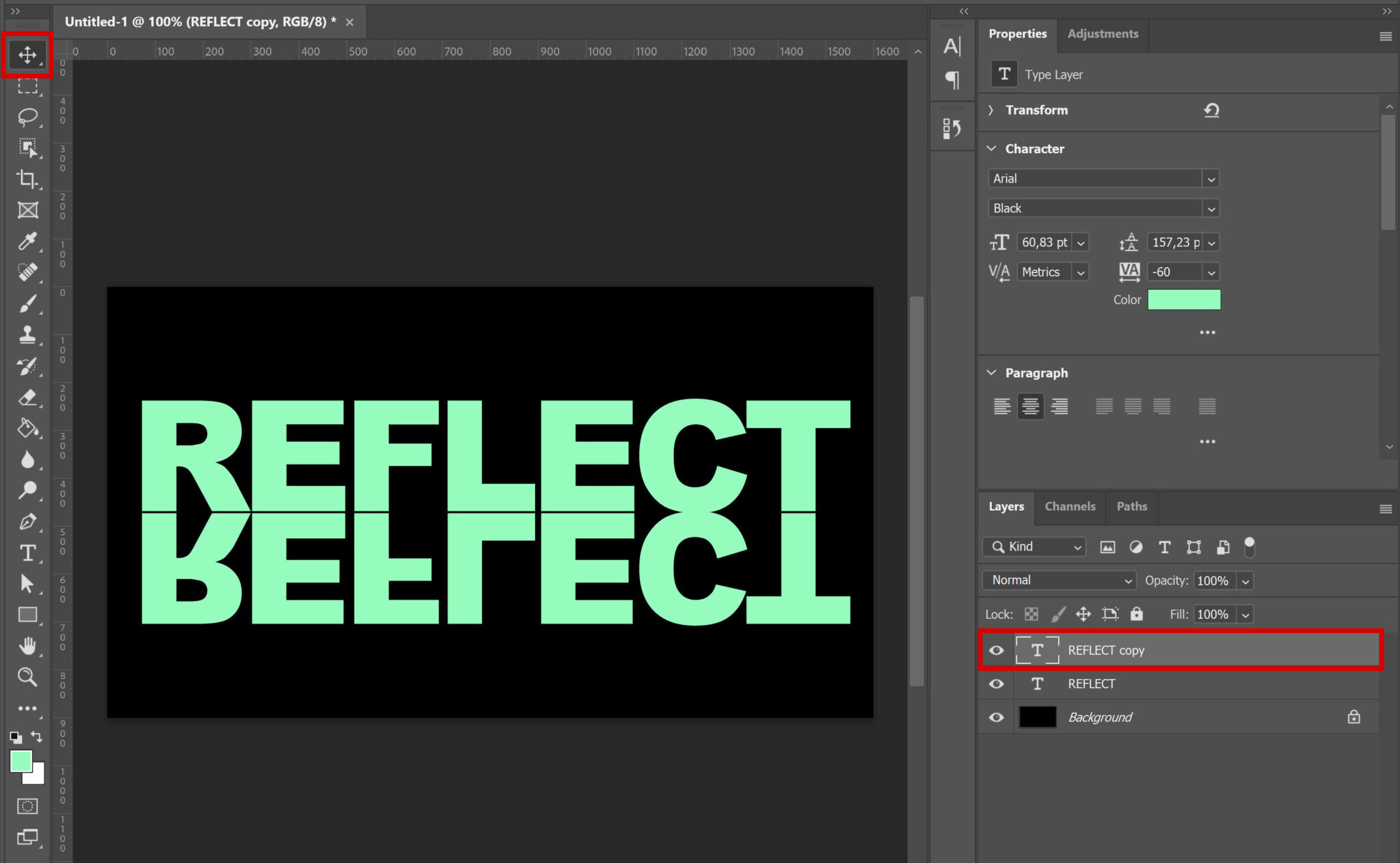1400x863 pixels.
Task: Open the text Color swatch picker
Action: point(1185,300)
